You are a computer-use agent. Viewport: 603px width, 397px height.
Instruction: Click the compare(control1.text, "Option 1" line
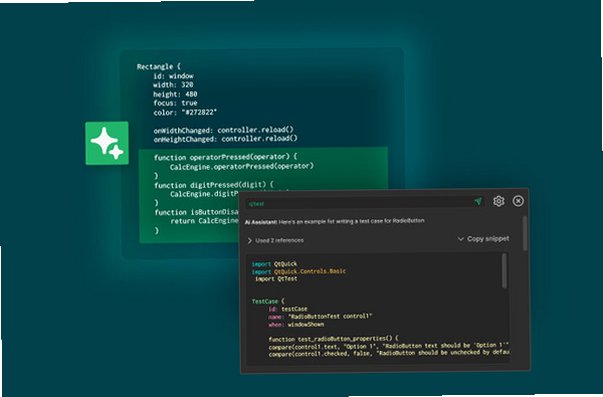pyautogui.click(x=389, y=346)
